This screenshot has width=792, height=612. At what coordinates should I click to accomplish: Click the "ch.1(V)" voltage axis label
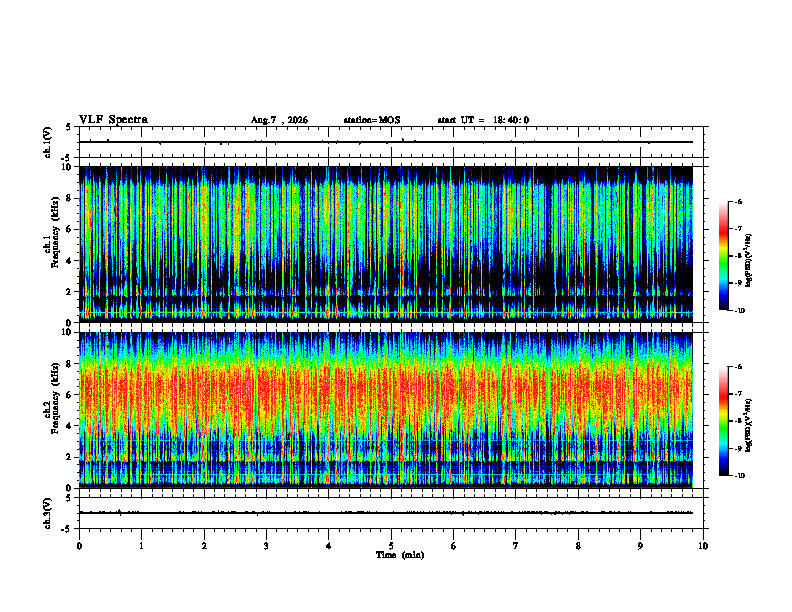point(48,142)
